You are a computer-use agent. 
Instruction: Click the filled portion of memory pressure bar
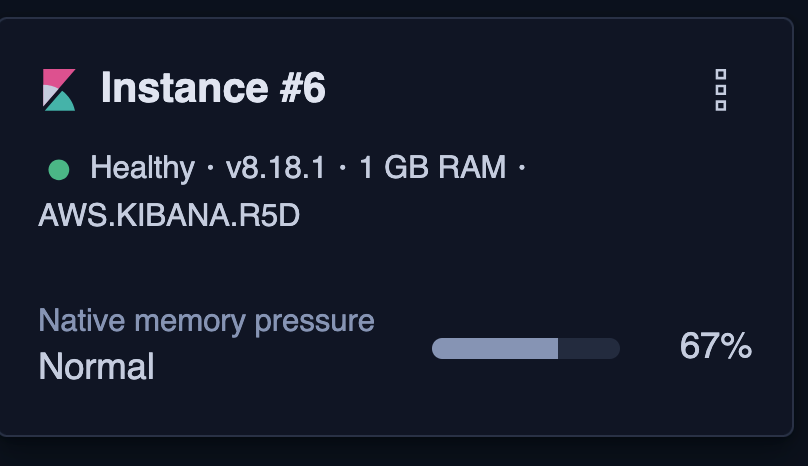click(495, 348)
